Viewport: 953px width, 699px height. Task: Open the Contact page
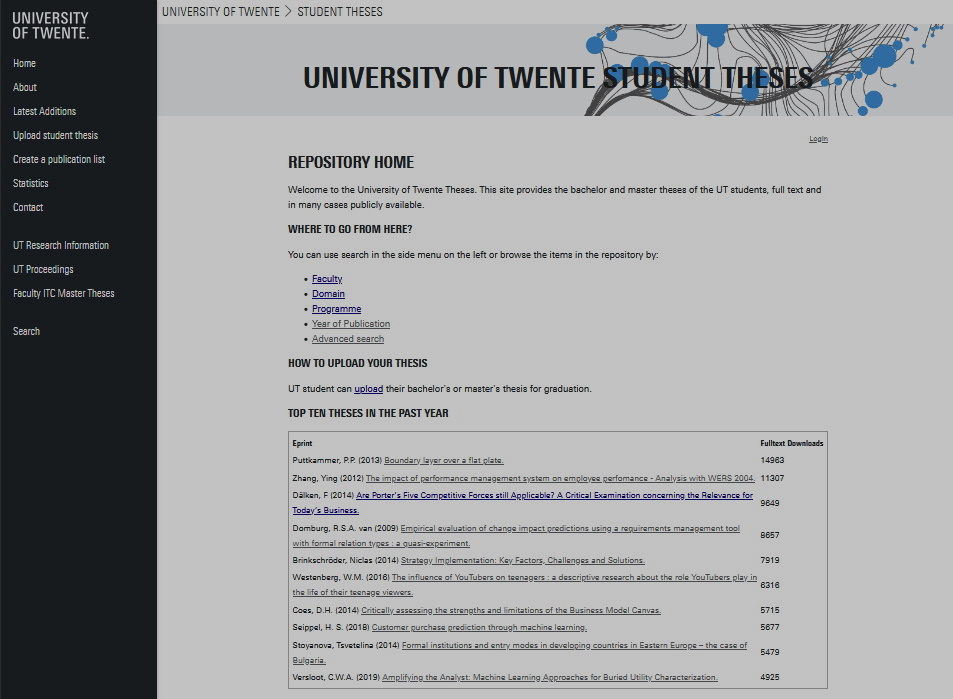click(27, 207)
